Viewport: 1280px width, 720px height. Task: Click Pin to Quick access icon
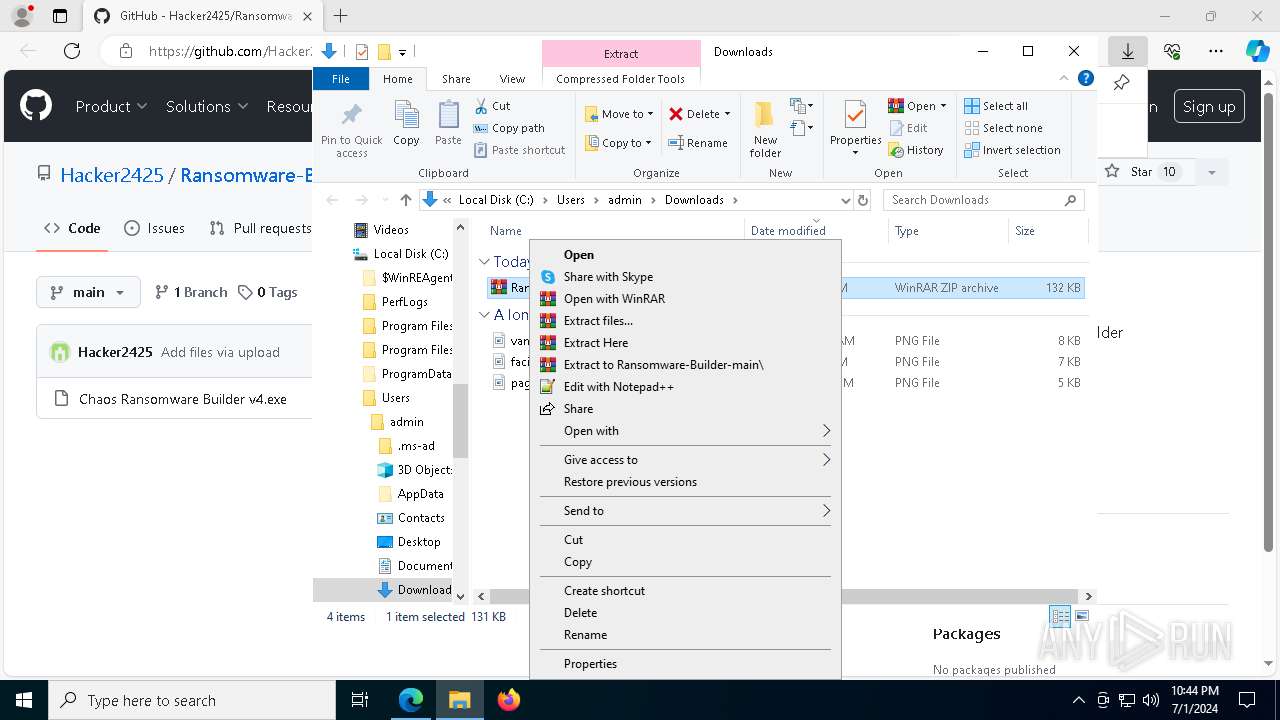tap(352, 128)
